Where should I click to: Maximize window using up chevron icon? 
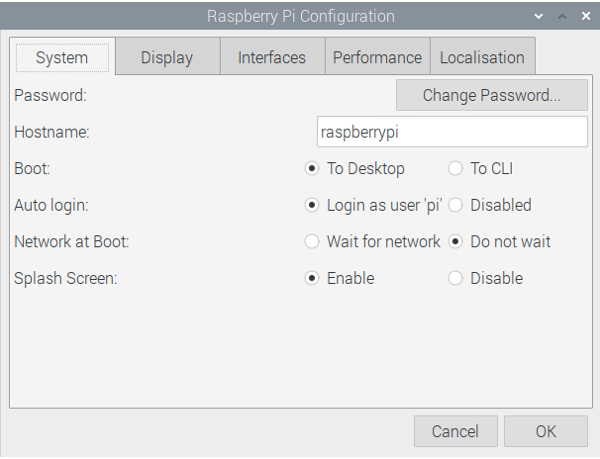click(562, 16)
